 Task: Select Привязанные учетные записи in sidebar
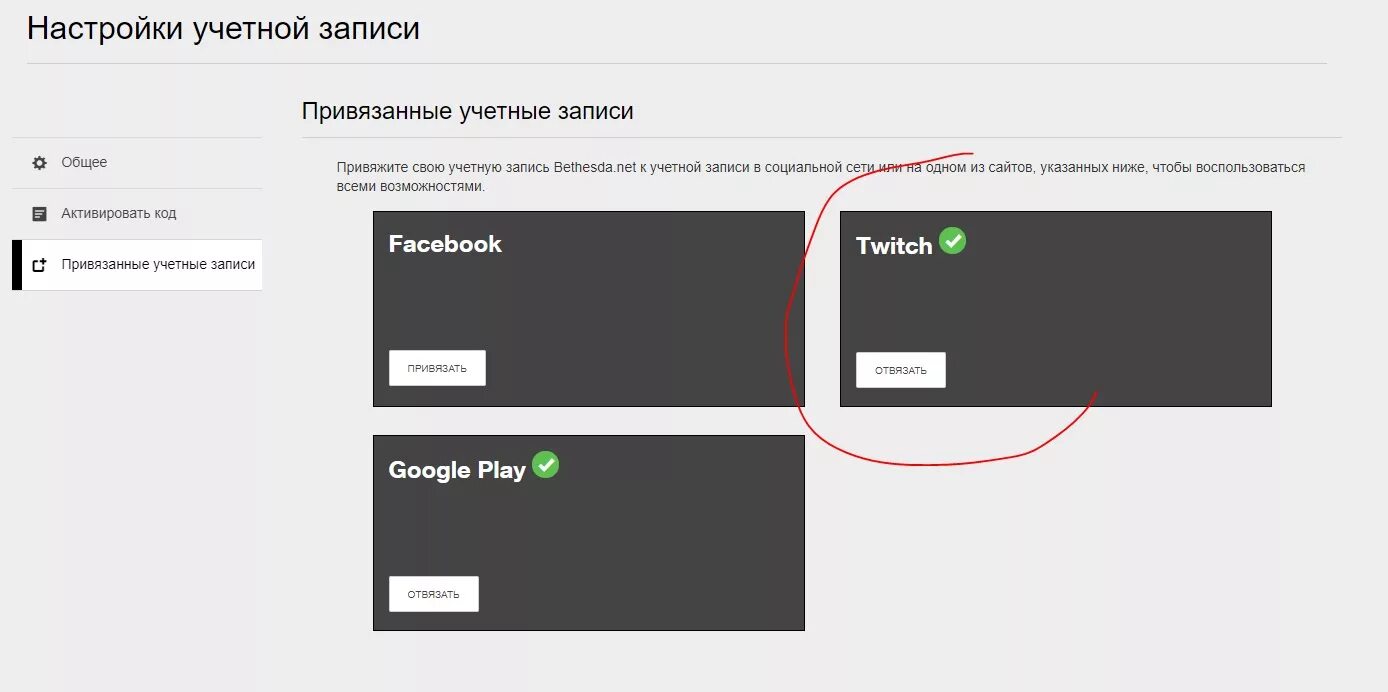pos(137,265)
